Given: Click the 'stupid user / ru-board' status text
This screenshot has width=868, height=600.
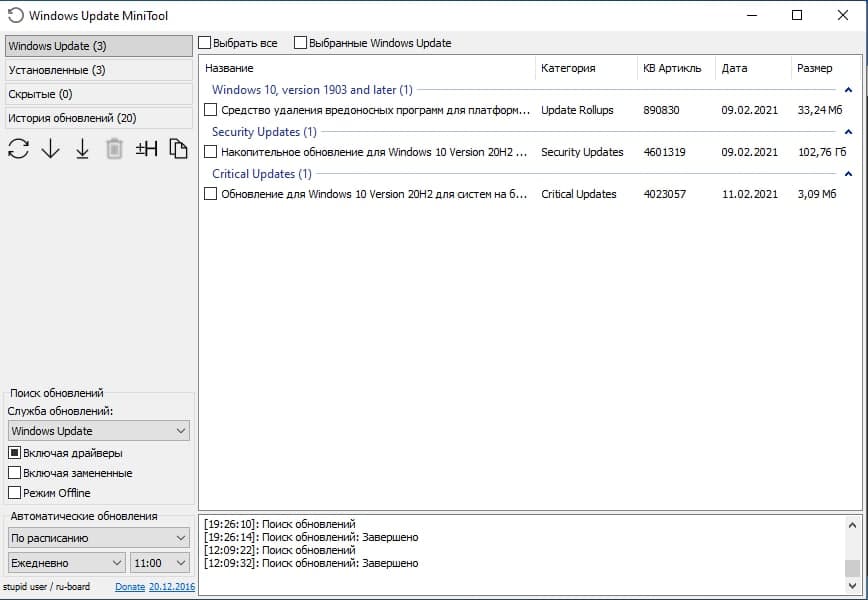Looking at the screenshot, I should [46, 587].
